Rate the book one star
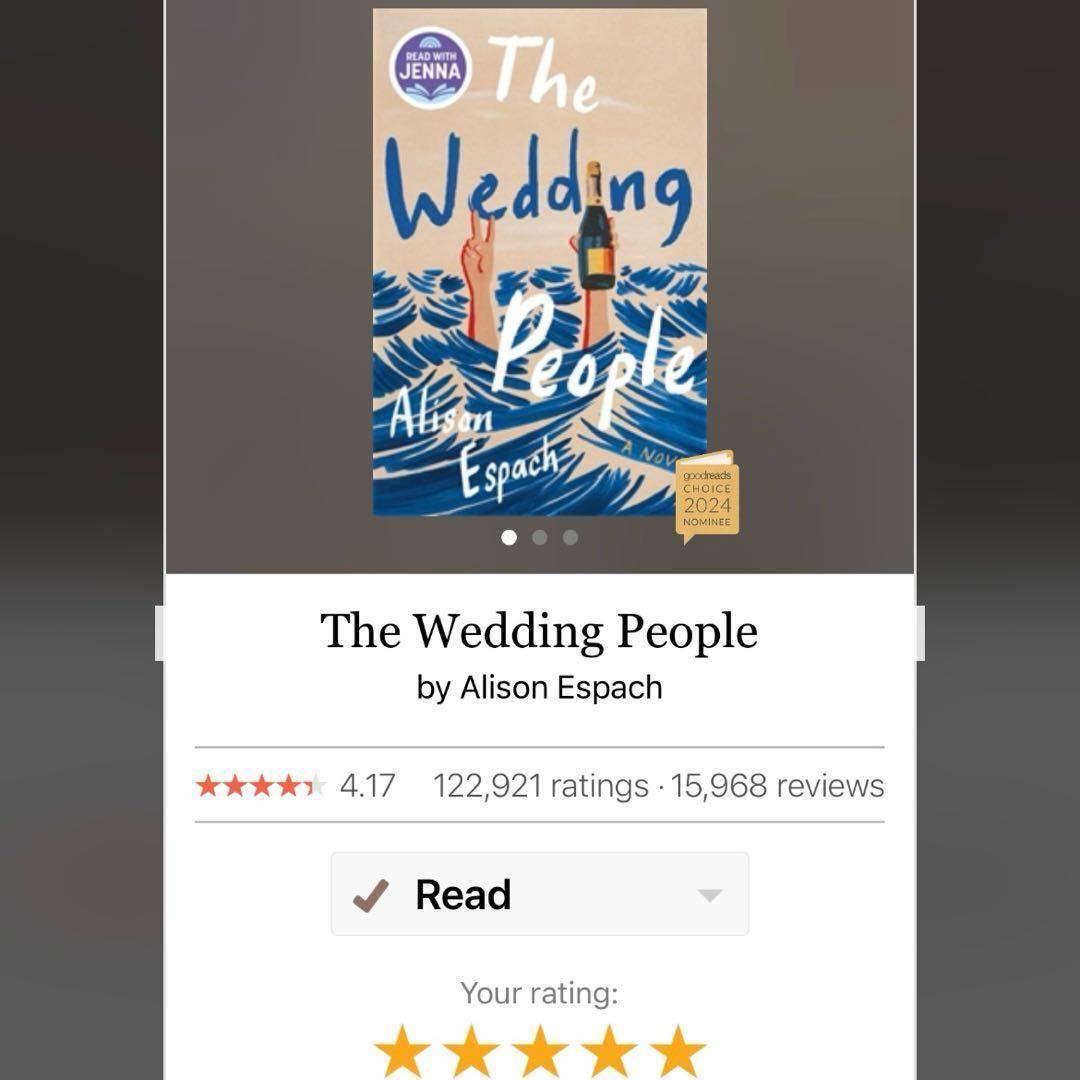The height and width of the screenshot is (1080, 1080). (402, 1051)
